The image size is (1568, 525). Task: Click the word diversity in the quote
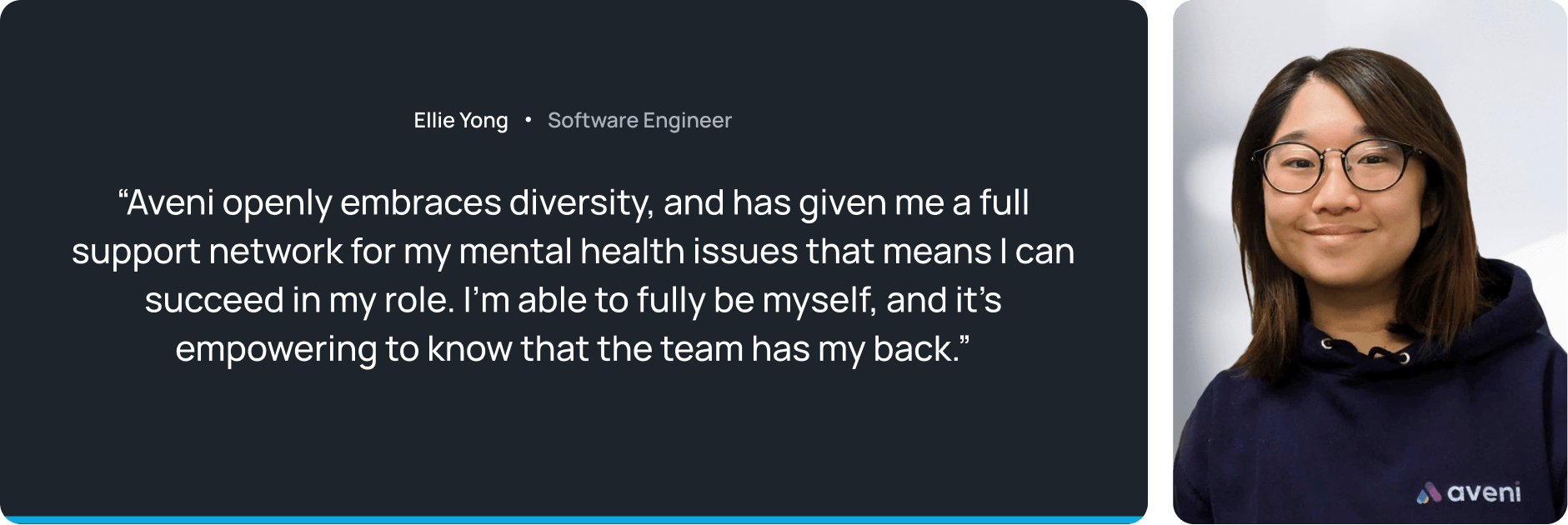[580, 203]
